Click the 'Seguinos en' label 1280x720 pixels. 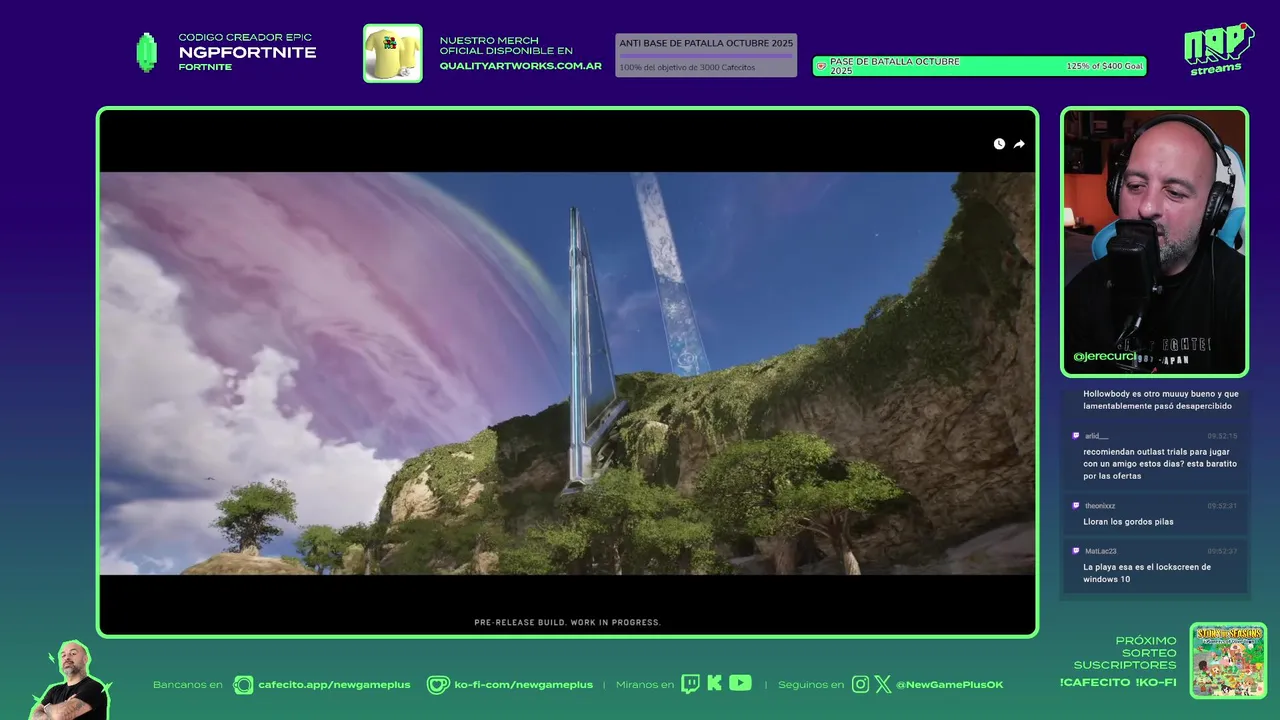point(811,685)
